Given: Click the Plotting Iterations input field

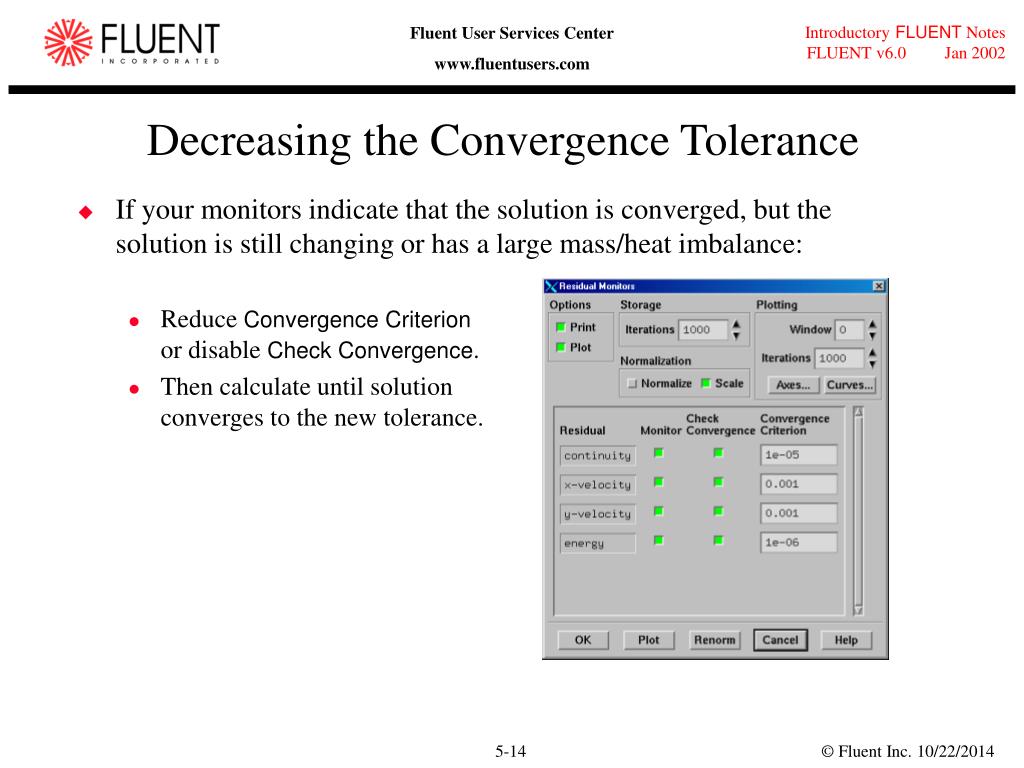Looking at the screenshot, I should coord(839,359).
